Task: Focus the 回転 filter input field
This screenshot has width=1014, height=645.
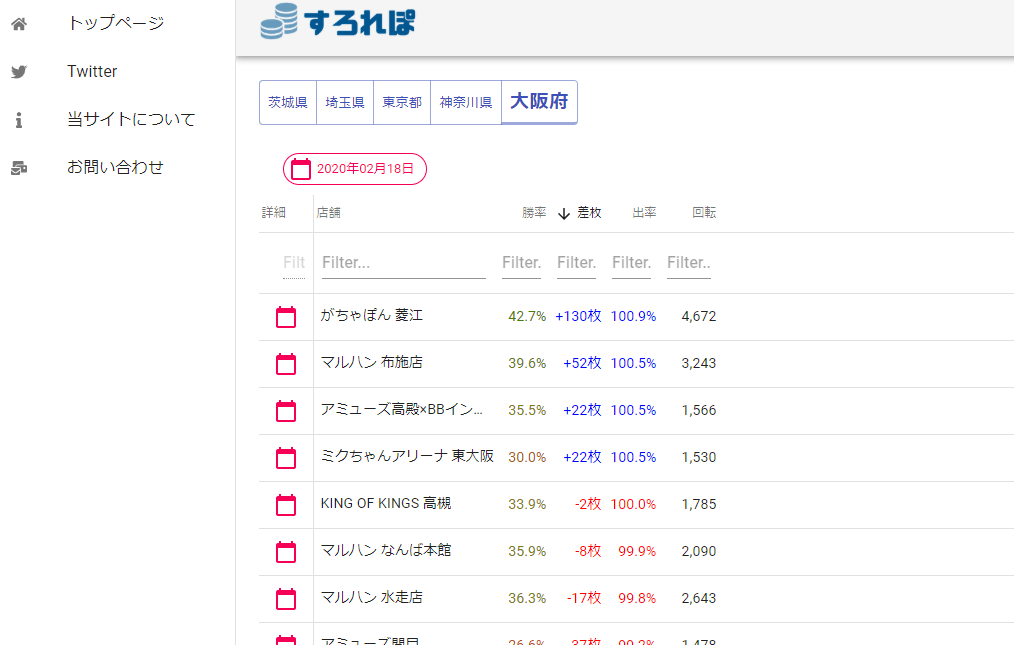Action: pyautogui.click(x=689, y=263)
